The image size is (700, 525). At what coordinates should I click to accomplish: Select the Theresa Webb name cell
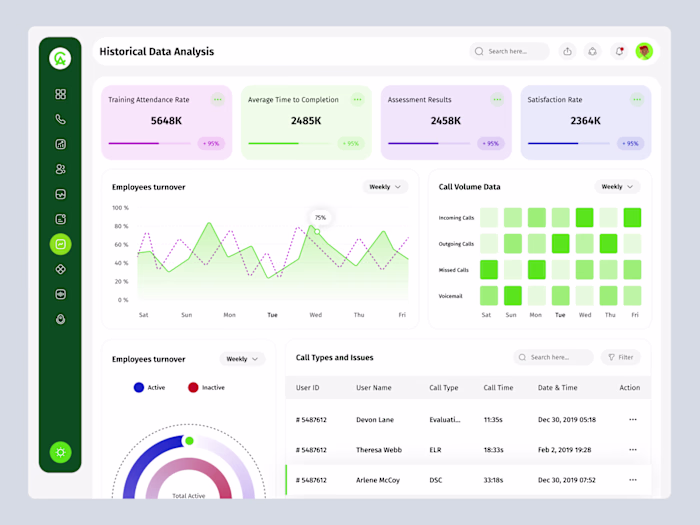point(379,450)
